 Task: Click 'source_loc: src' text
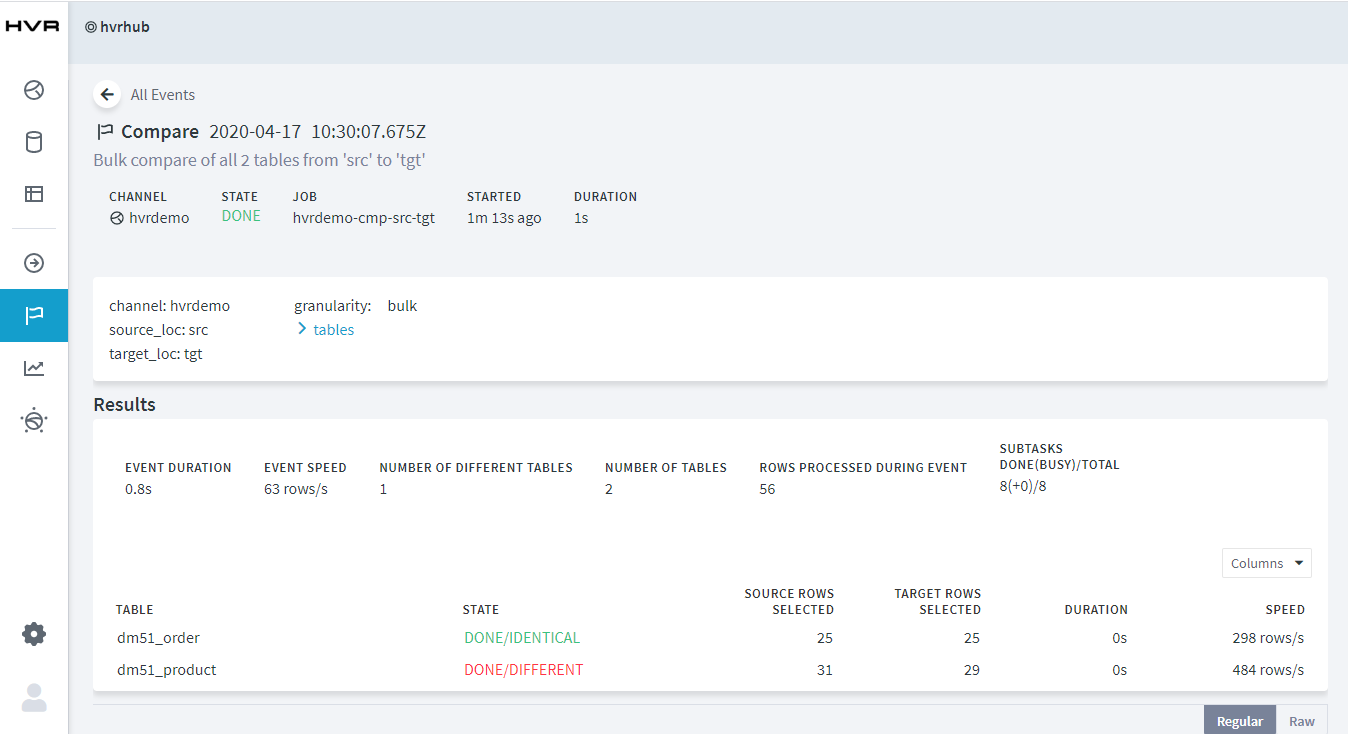[x=159, y=329]
